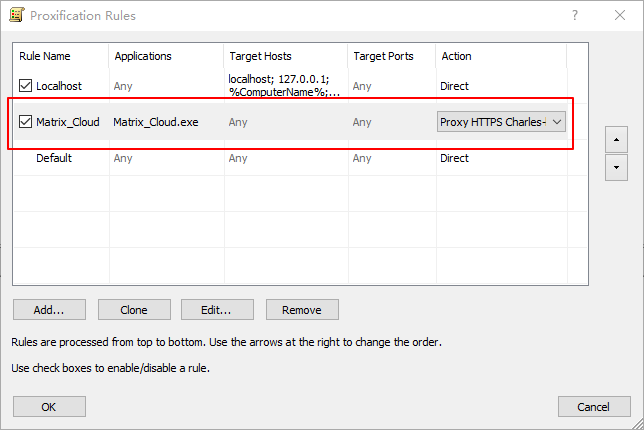
Task: Click the Applications column header
Action: pos(143,56)
